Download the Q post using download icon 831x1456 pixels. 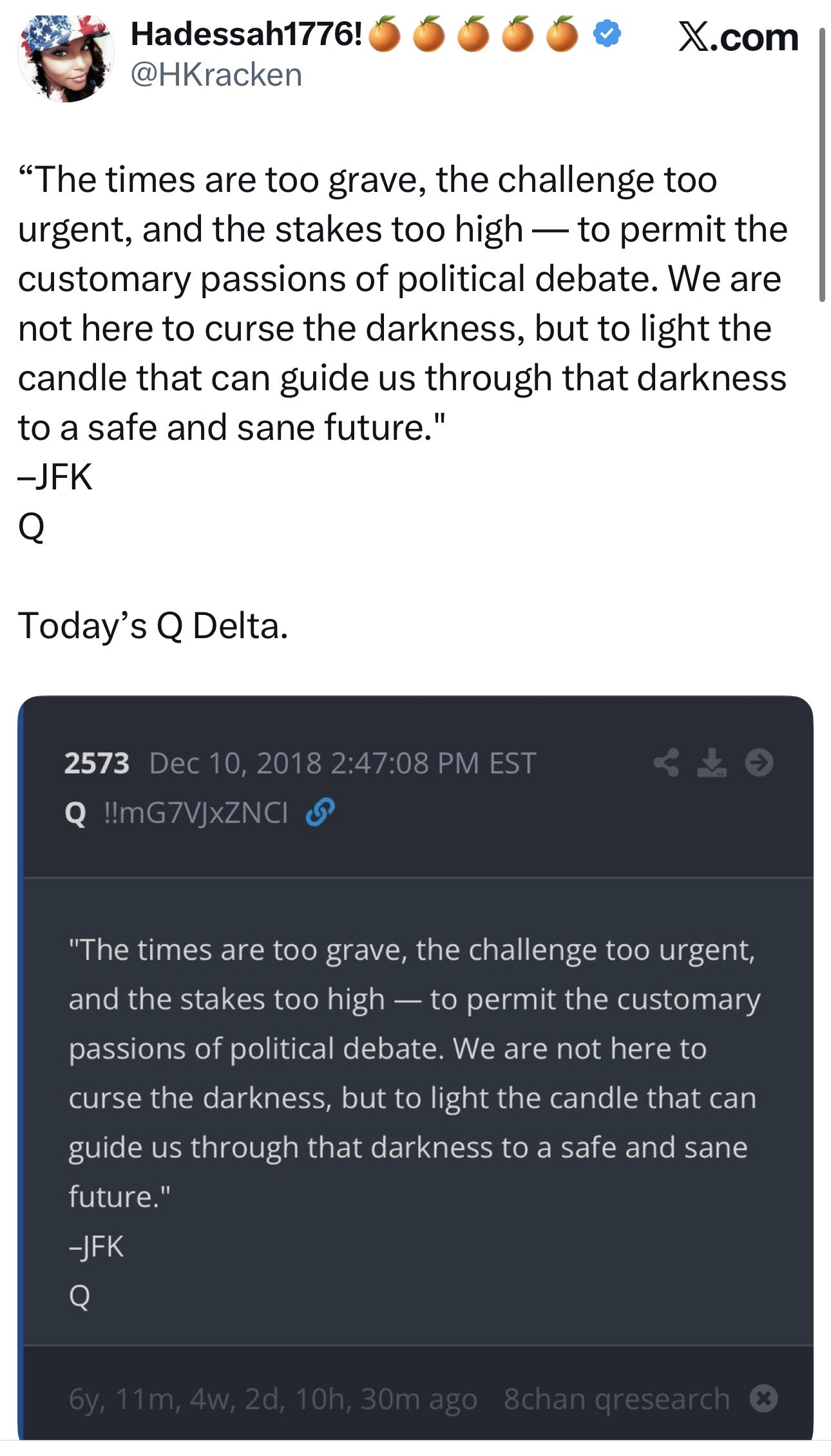[x=712, y=762]
